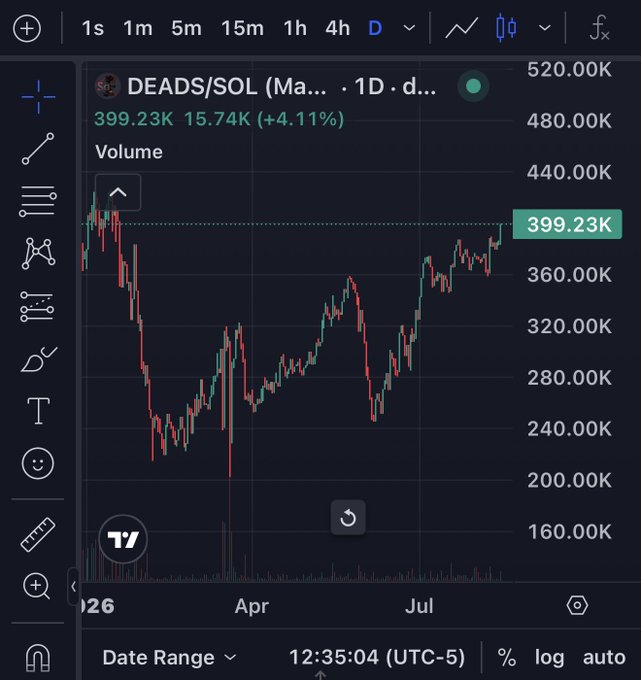Collapse the indicator legend with the chevron
This screenshot has height=680, width=641.
tap(118, 193)
